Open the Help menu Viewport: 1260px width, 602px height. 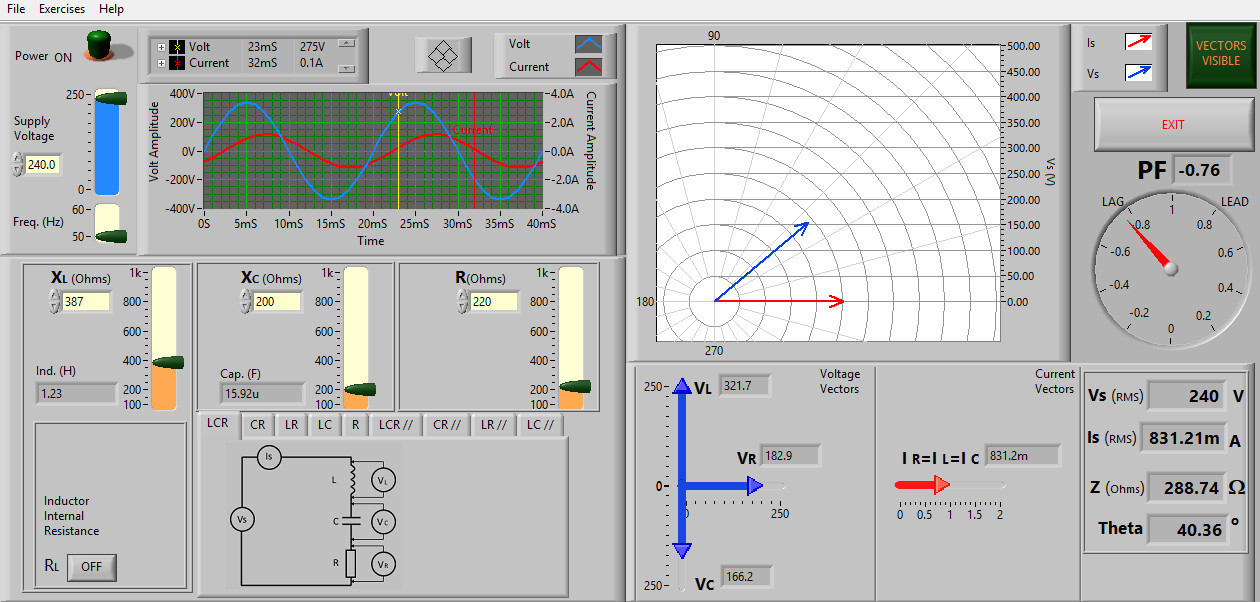111,8
